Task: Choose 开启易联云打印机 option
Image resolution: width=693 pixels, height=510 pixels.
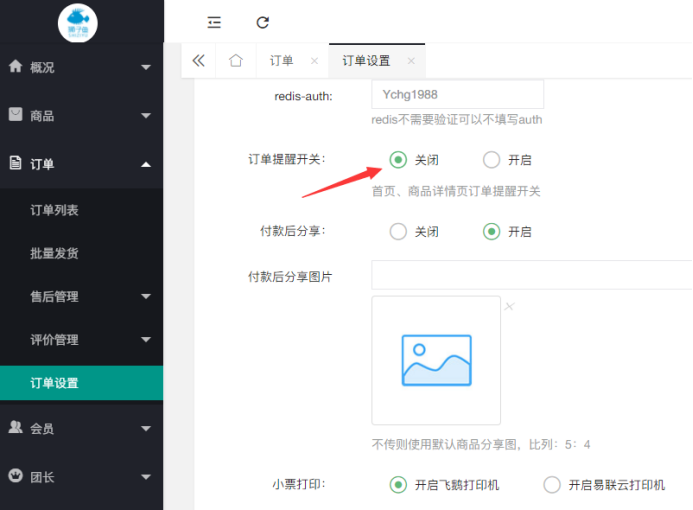Action: (x=552, y=485)
